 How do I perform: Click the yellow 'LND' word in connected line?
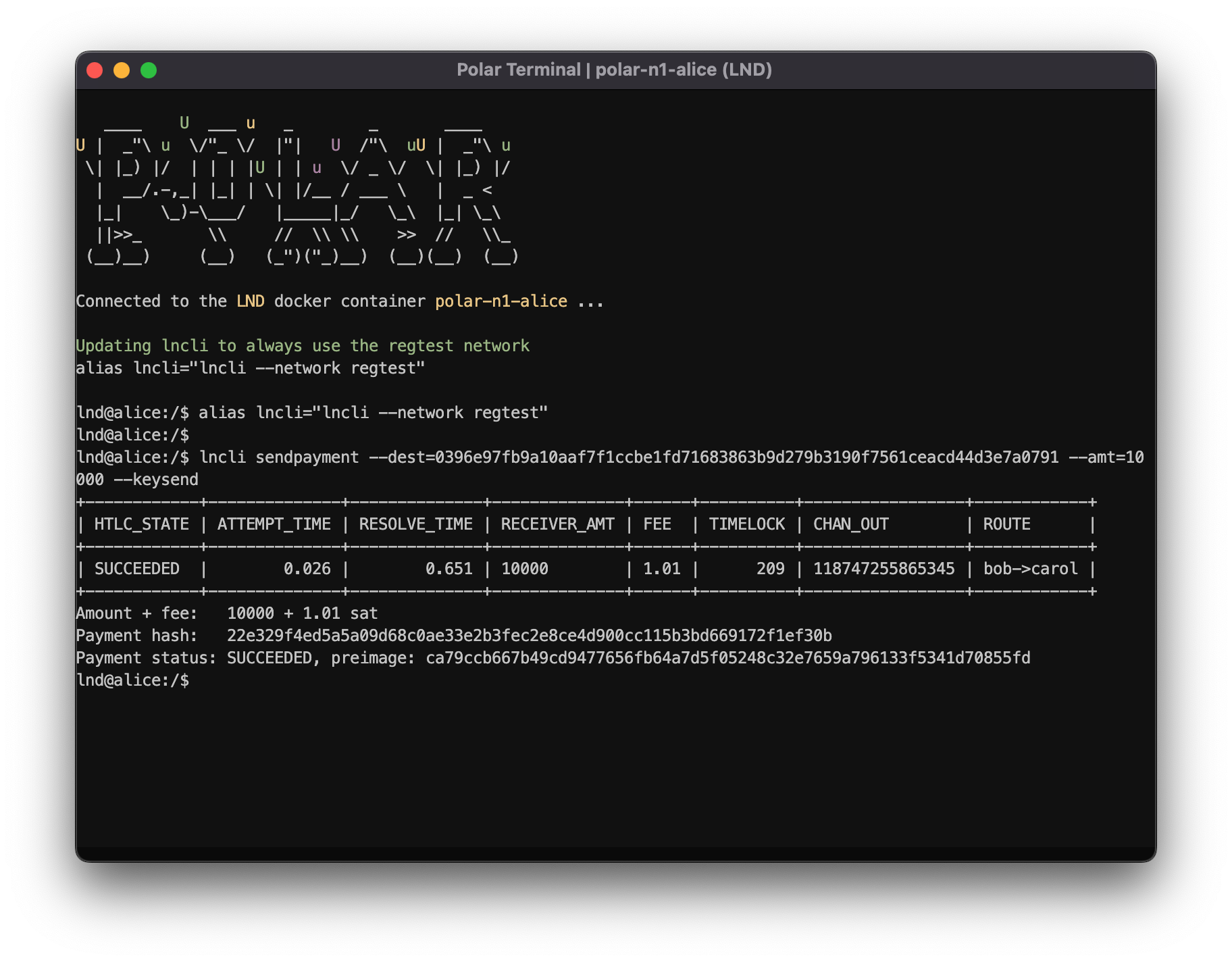click(251, 301)
